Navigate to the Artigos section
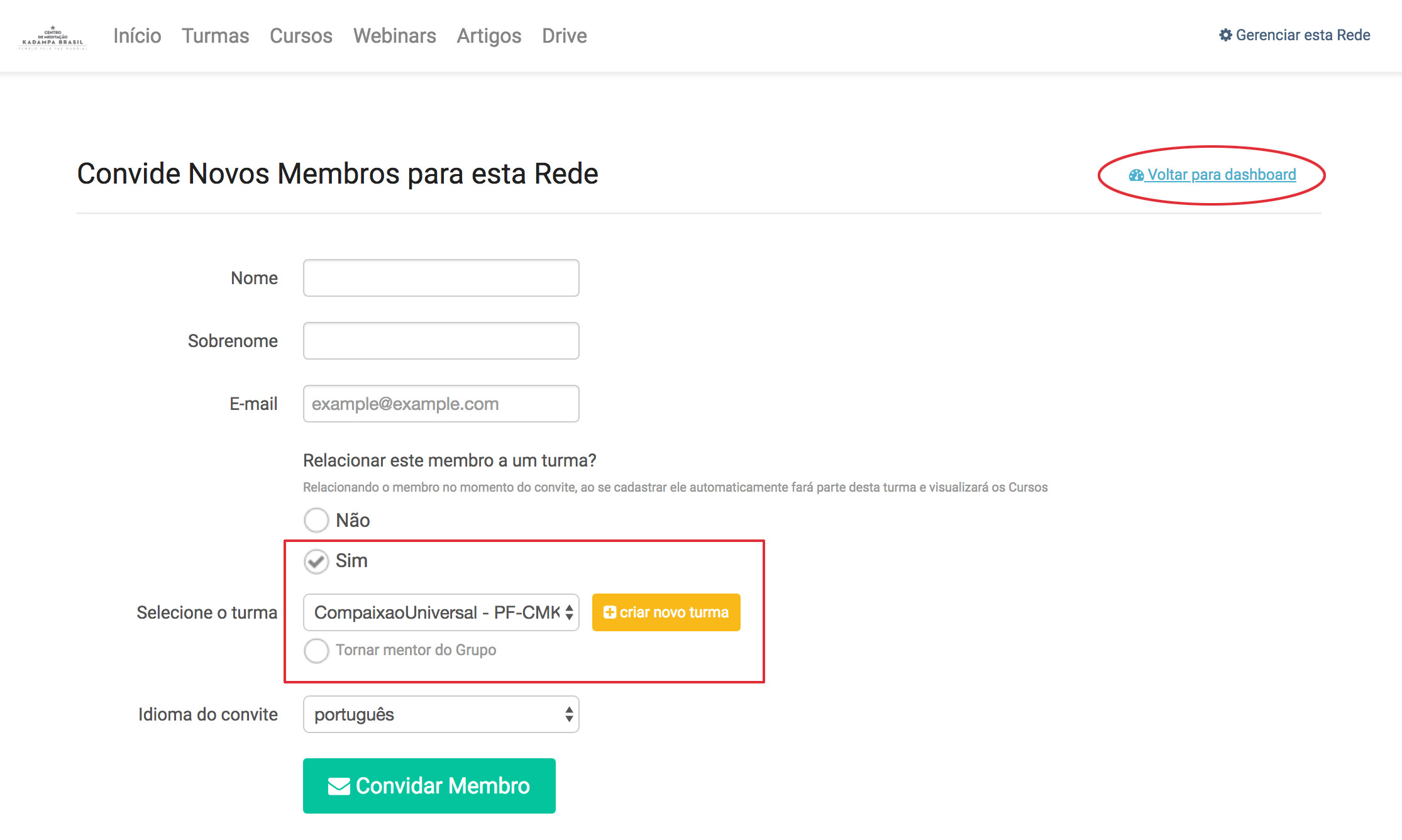This screenshot has width=1402, height=840. point(488,36)
